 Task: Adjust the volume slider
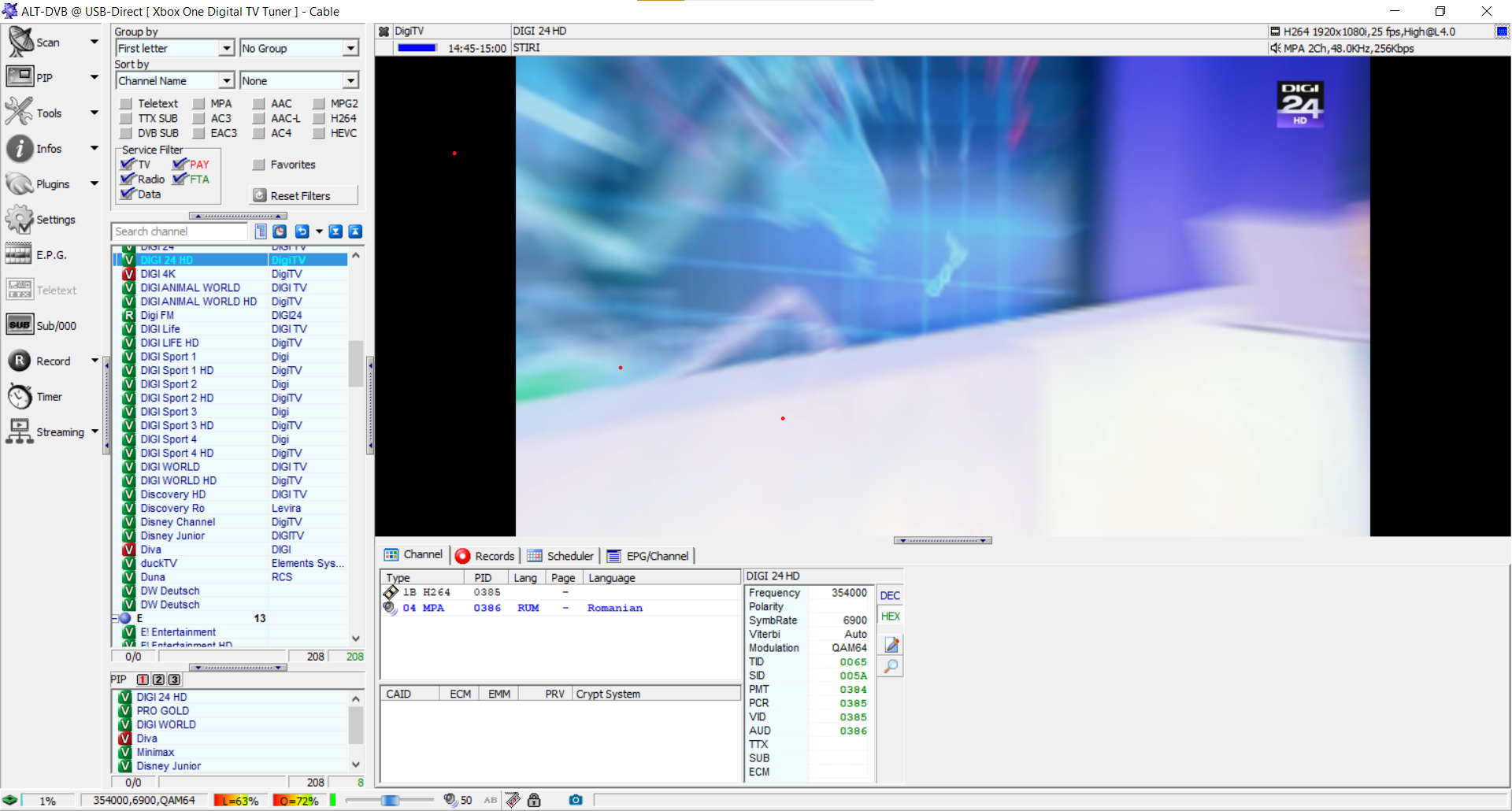click(x=389, y=800)
